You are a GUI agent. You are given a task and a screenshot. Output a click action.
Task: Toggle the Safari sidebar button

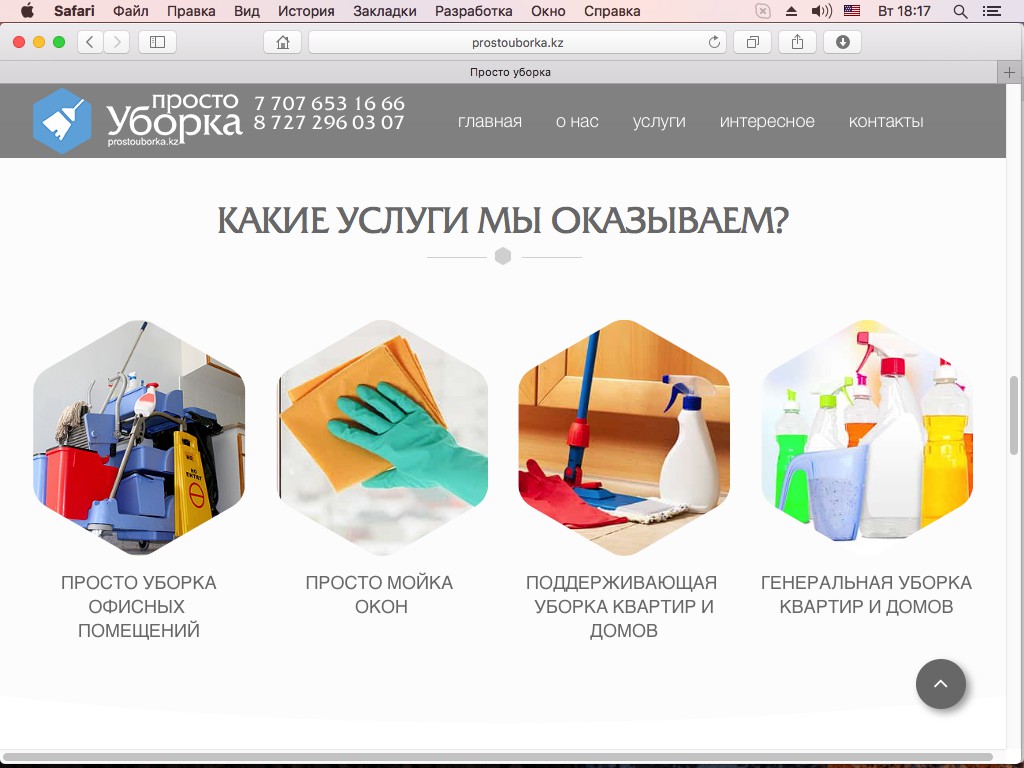(x=157, y=42)
